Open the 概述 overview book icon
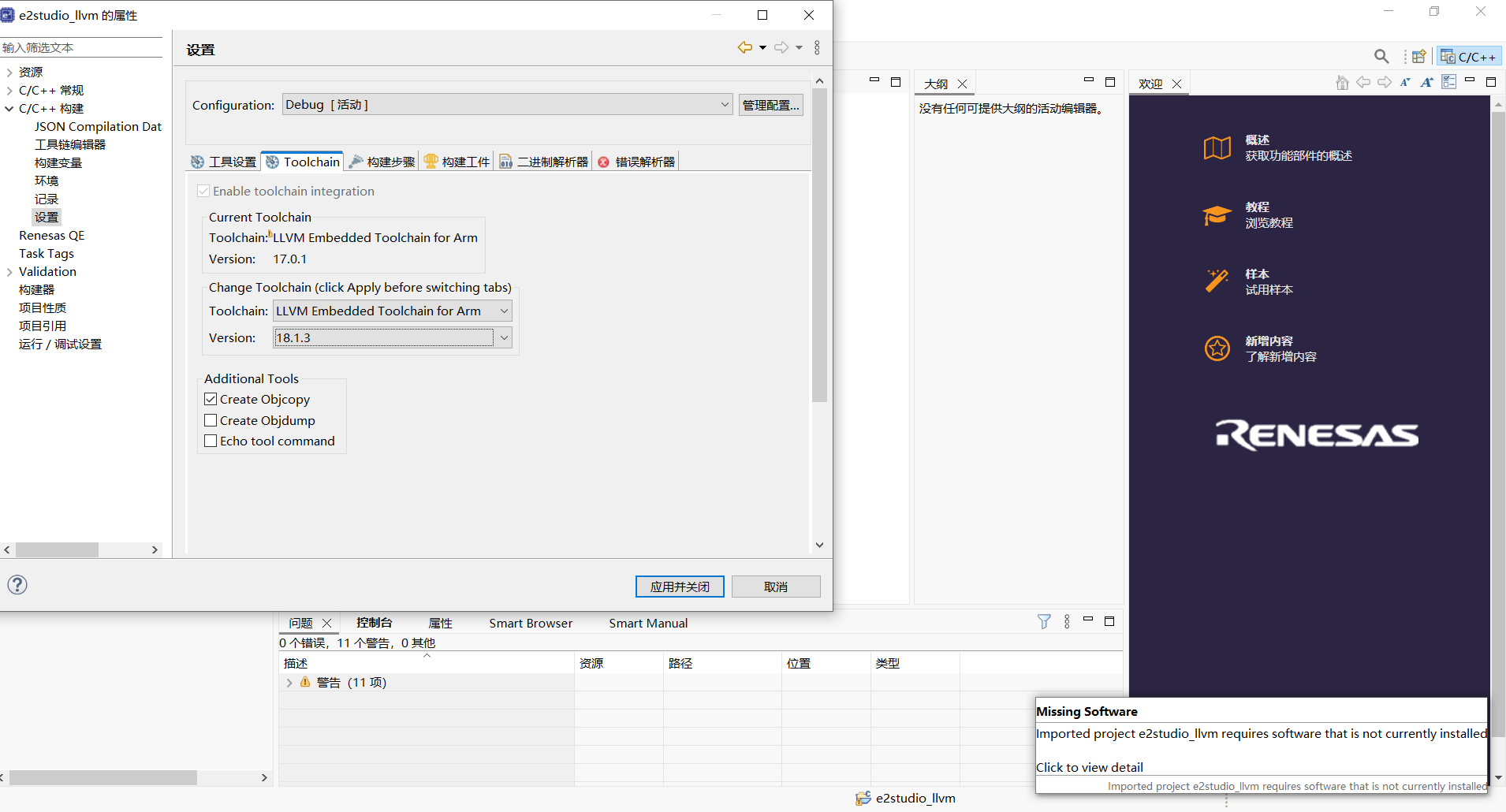 coord(1217,147)
